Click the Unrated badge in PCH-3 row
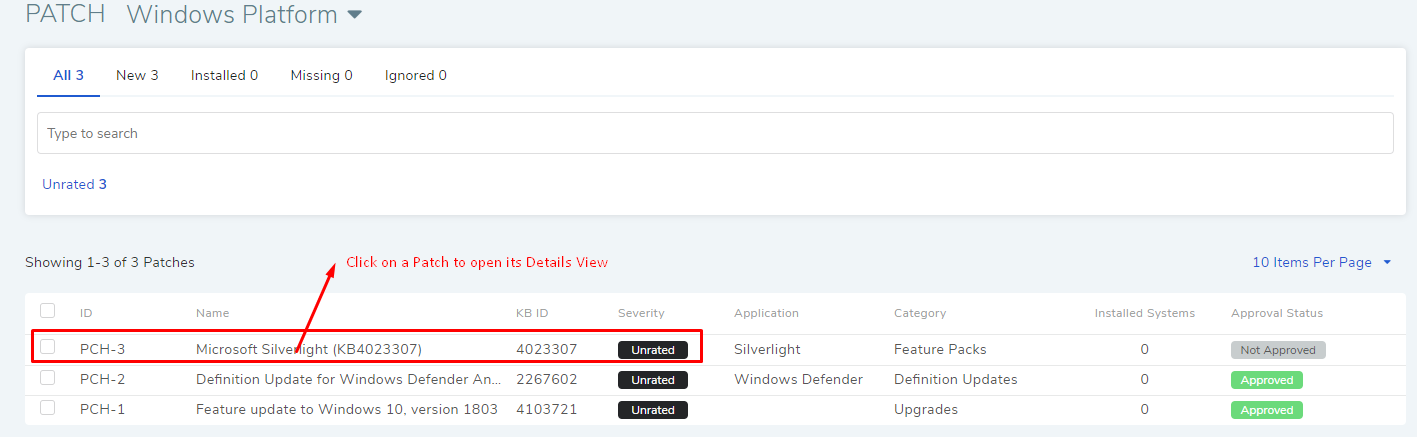Image resolution: width=1417 pixels, height=437 pixels. coord(653,350)
